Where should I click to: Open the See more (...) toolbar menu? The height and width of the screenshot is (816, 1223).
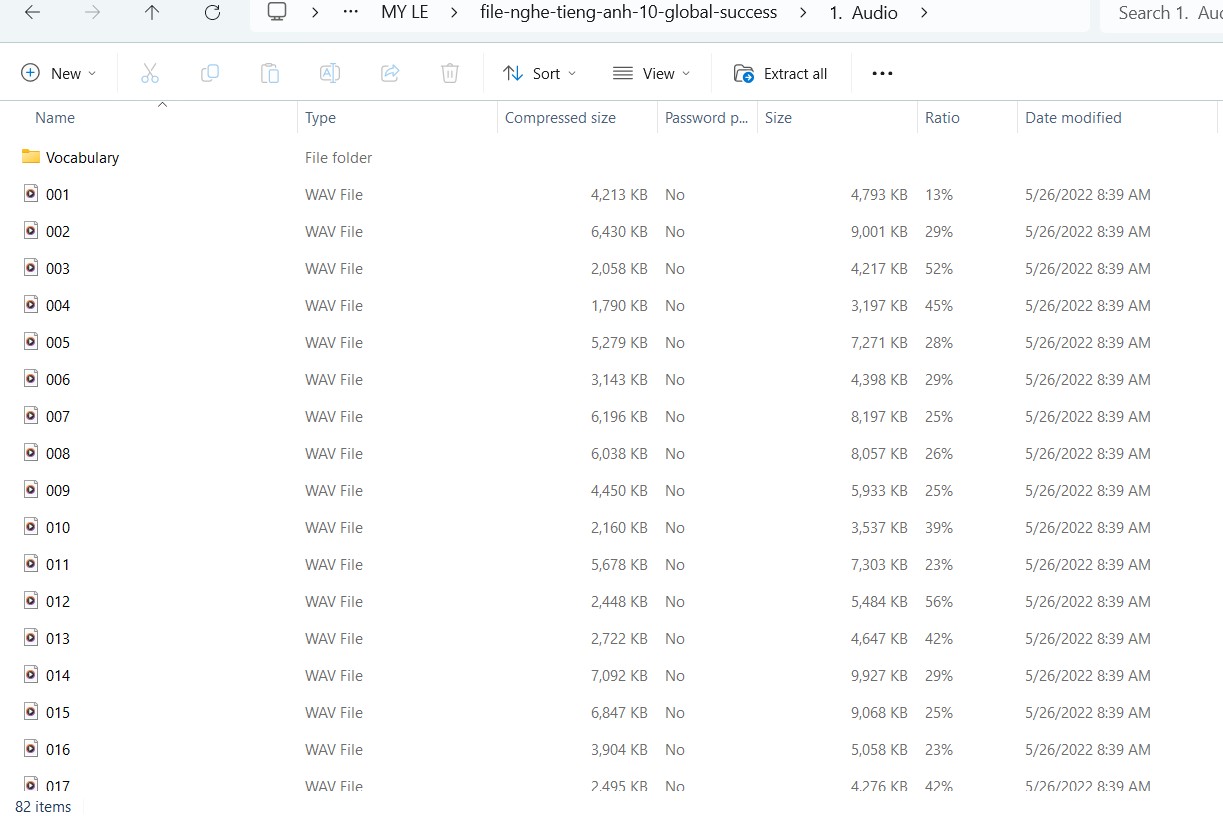point(881,72)
